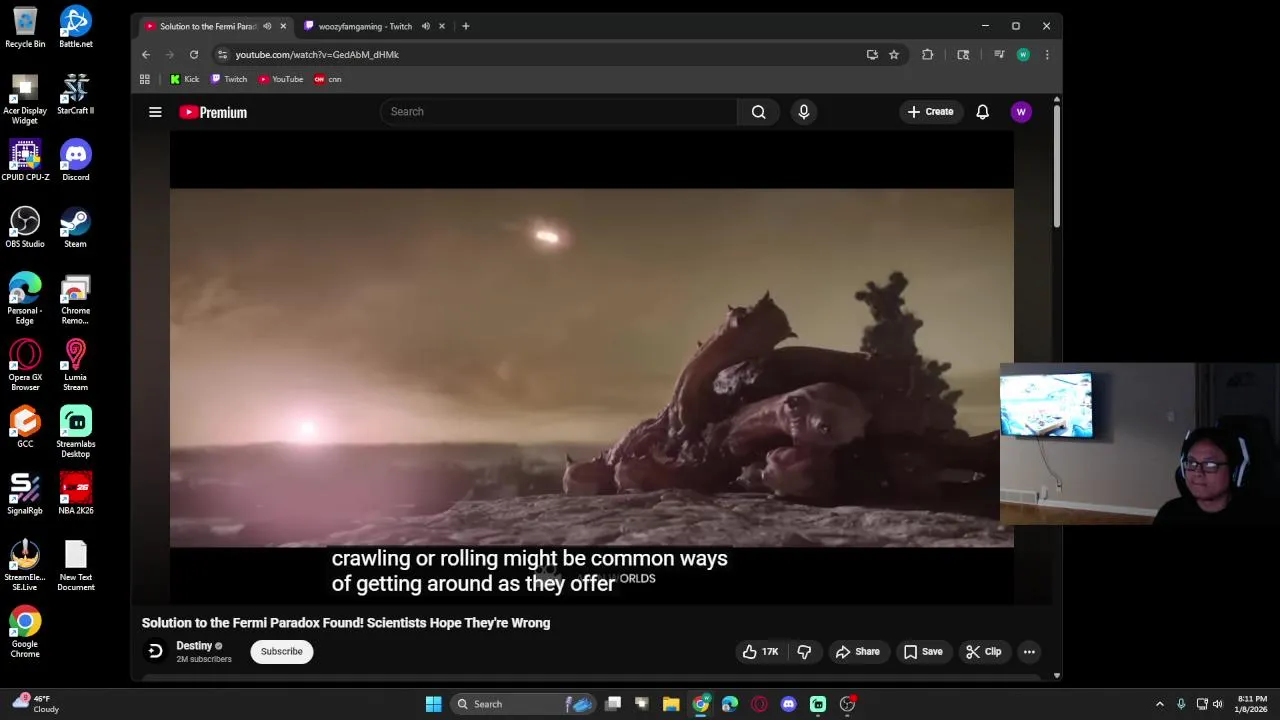Open the Destiny channel avatar
Image resolution: width=1280 pixels, height=720 pixels.
(155, 652)
